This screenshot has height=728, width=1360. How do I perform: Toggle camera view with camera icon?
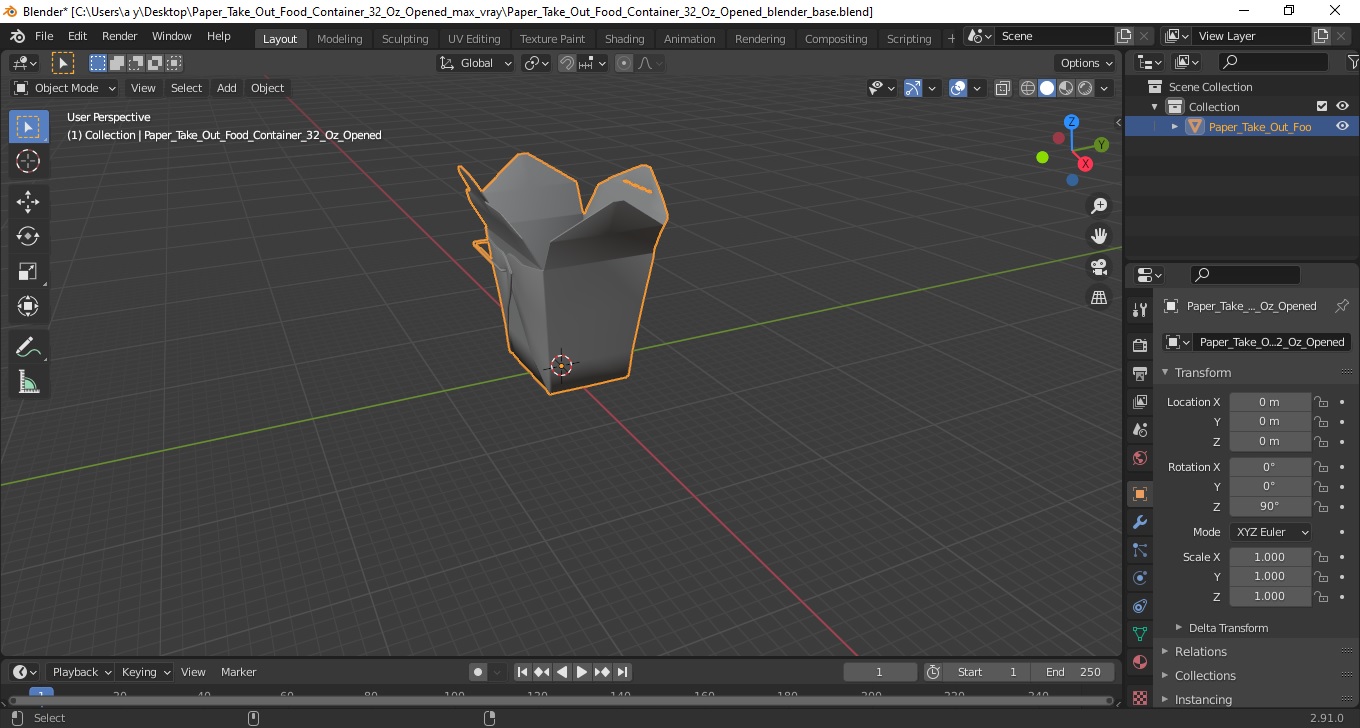(x=1099, y=267)
